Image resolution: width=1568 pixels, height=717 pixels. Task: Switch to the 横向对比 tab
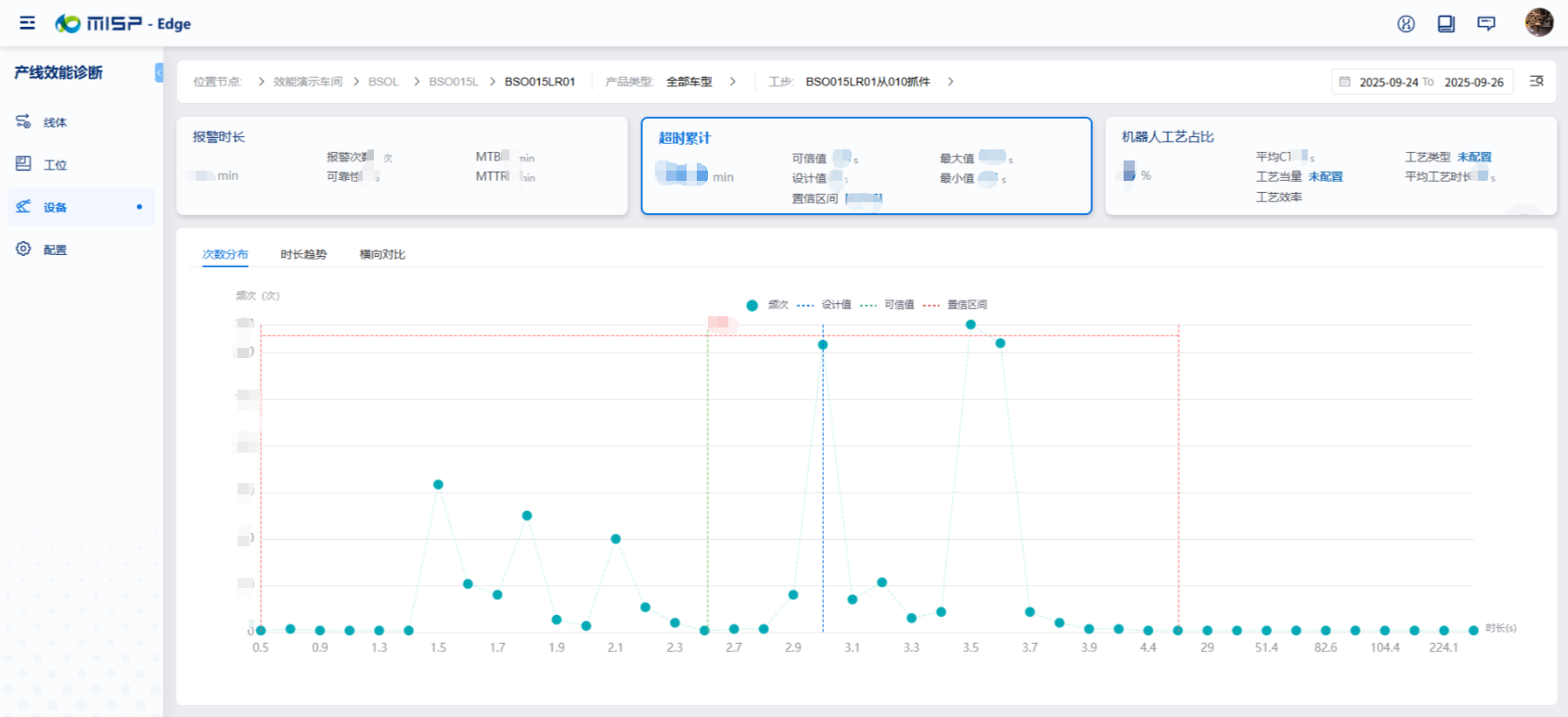coord(382,254)
